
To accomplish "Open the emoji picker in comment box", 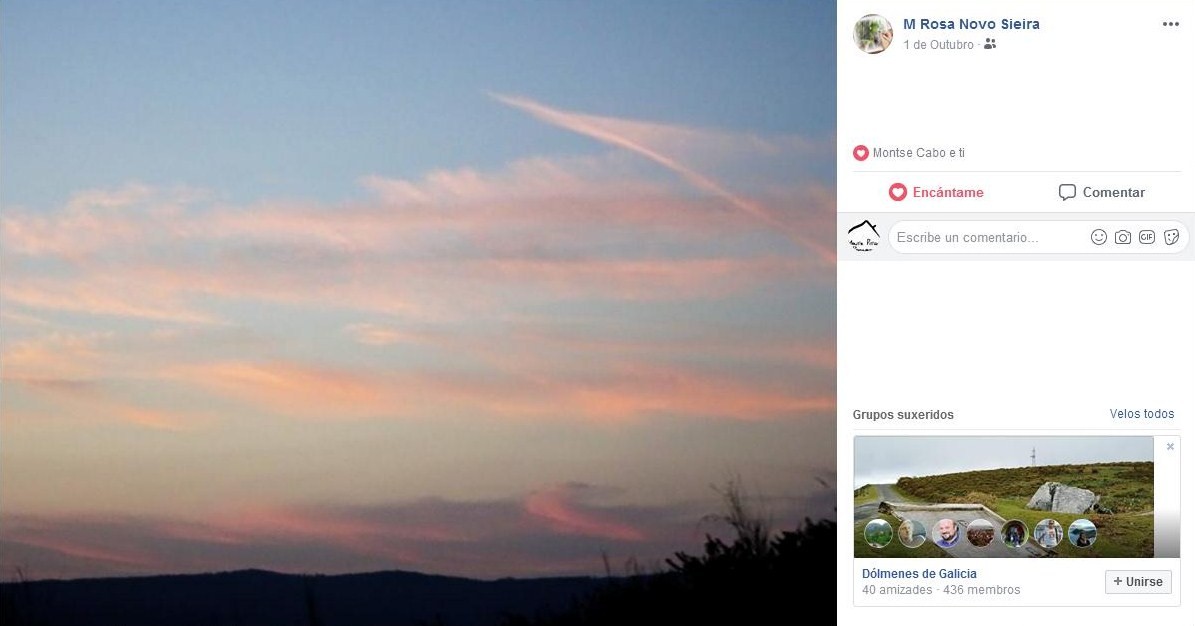I will tap(1098, 237).
